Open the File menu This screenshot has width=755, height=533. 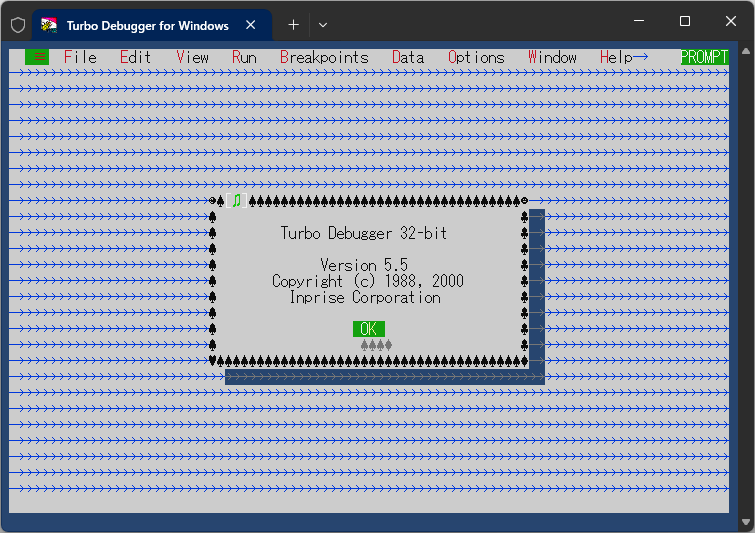80,57
